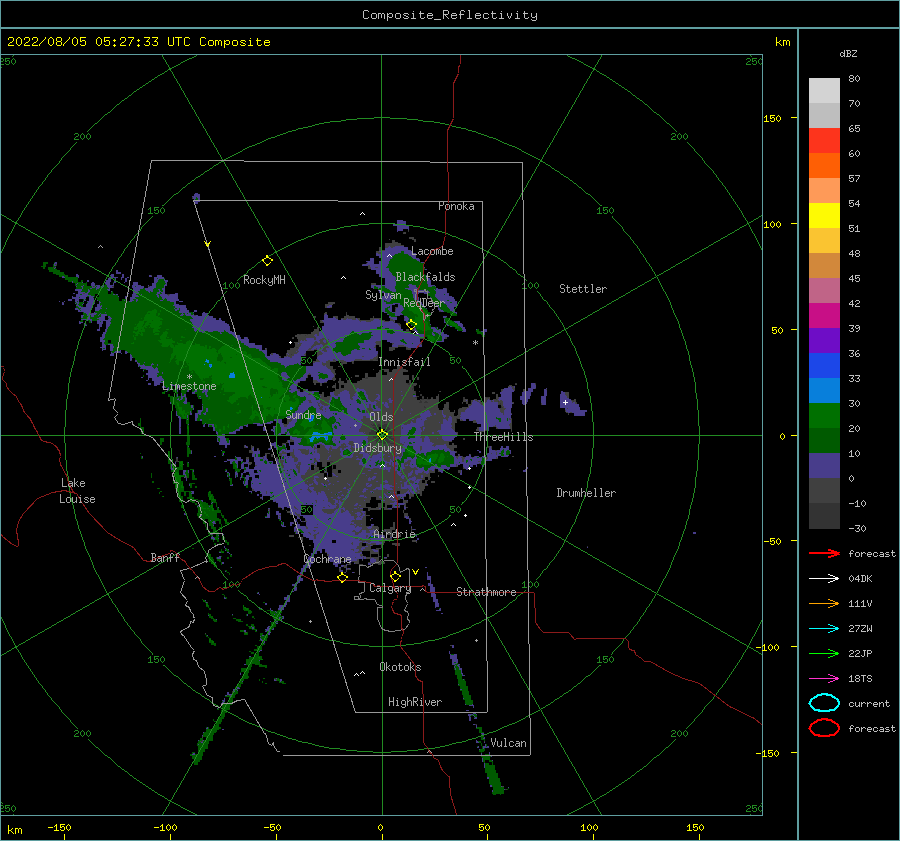Viewport: 900px width, 841px height.
Task: Click the Blackfalds city label
Action: point(425,277)
